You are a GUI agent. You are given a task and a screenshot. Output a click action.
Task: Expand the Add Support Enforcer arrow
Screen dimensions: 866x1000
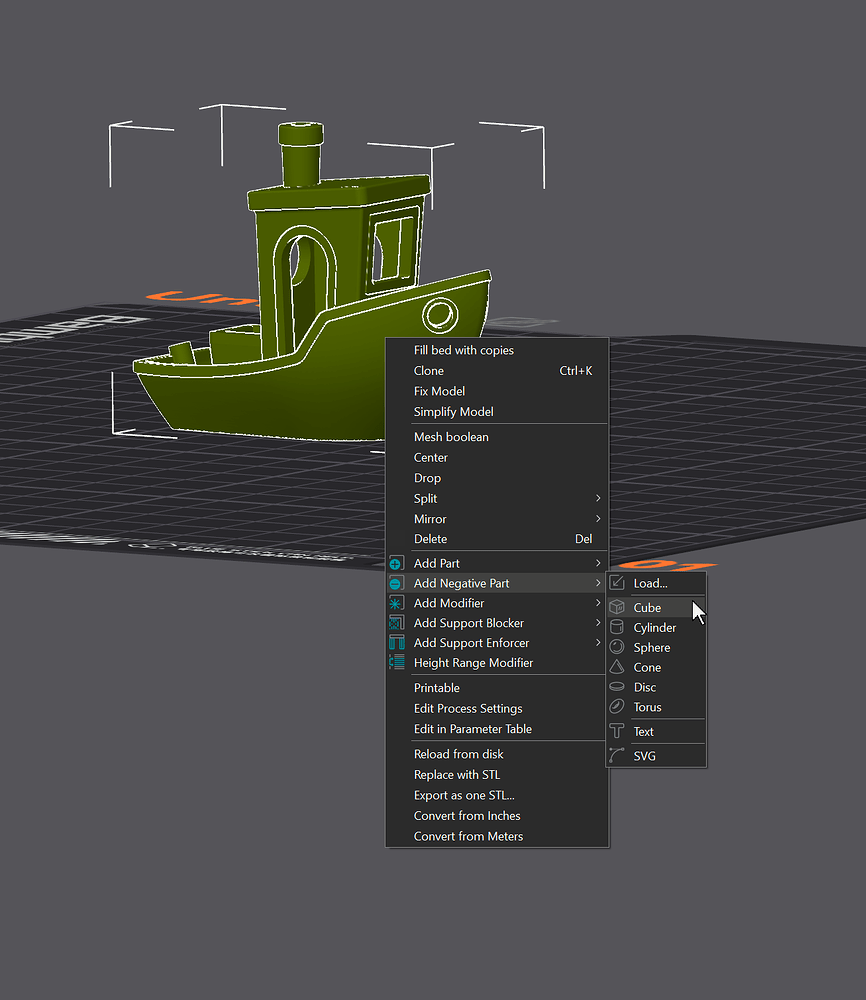click(x=598, y=642)
